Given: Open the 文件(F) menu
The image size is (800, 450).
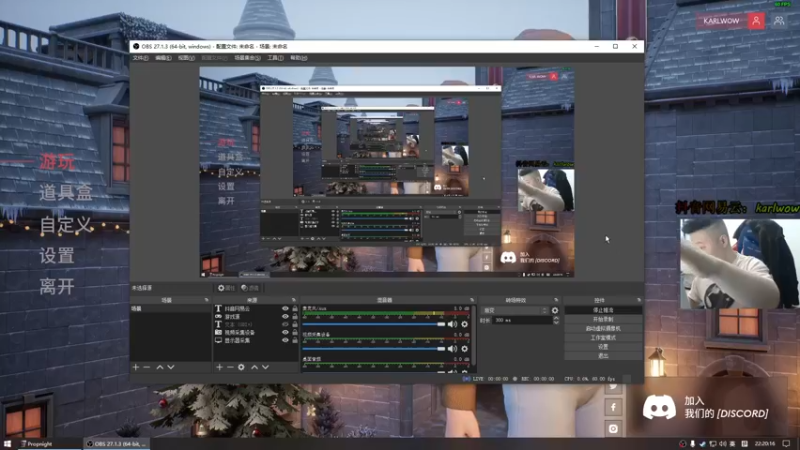Looking at the screenshot, I should [140, 58].
